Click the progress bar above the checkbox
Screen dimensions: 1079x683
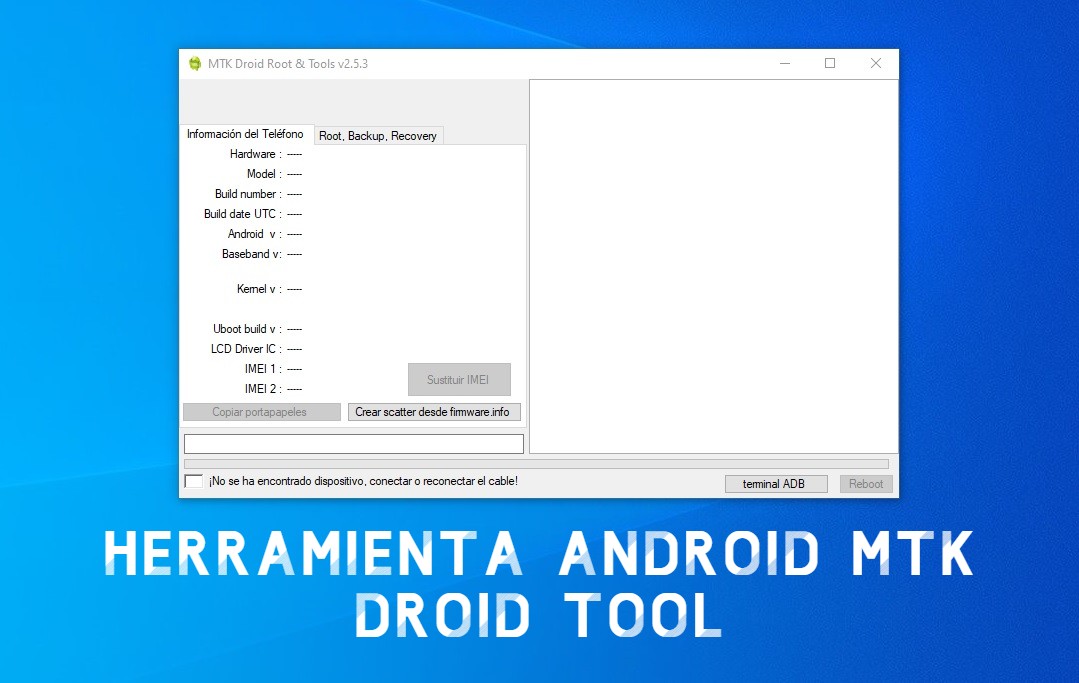(536, 463)
